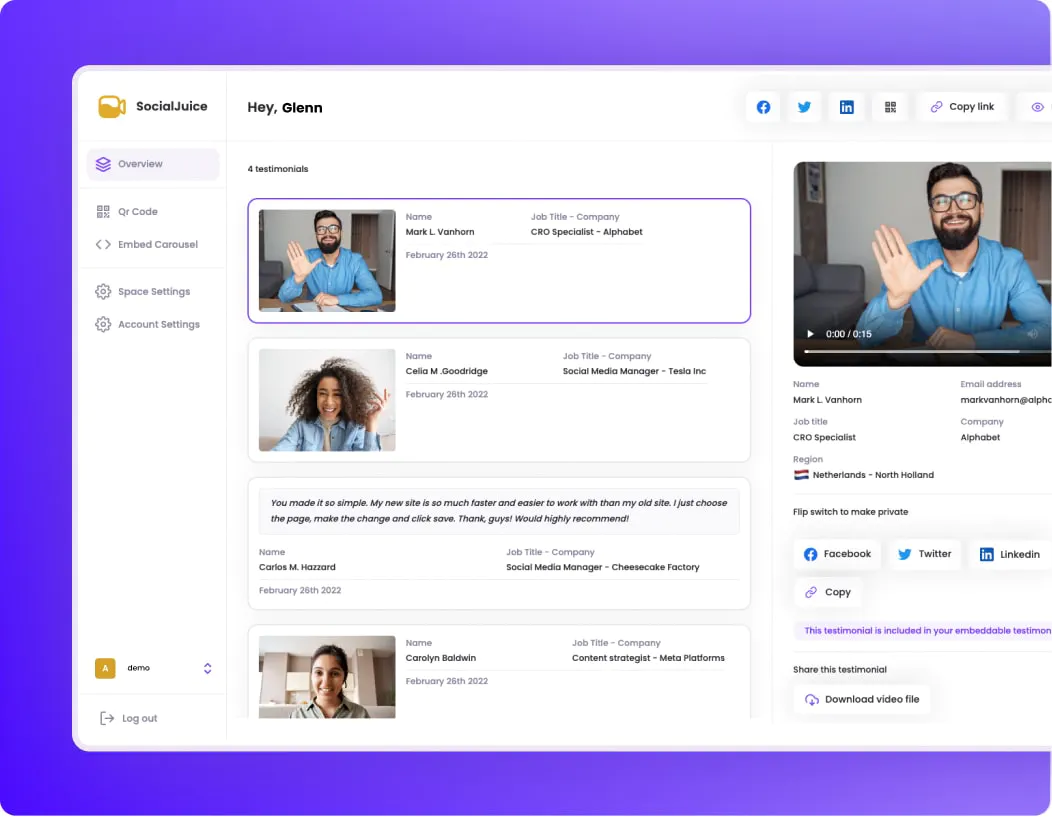The height and width of the screenshot is (817, 1052).
Task: Open Embed Carousel from the sidebar
Action: click(157, 244)
